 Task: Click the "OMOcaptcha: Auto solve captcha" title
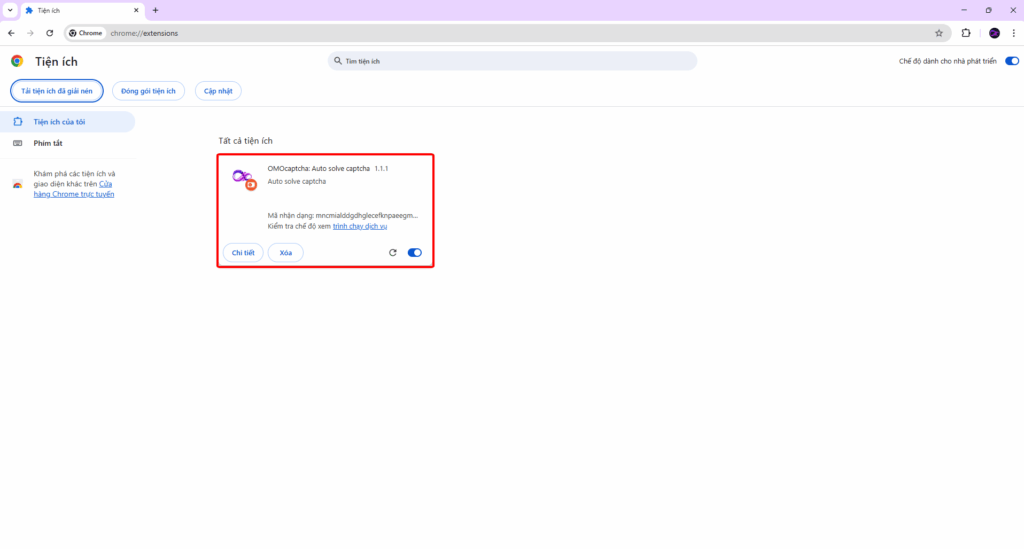click(319, 168)
